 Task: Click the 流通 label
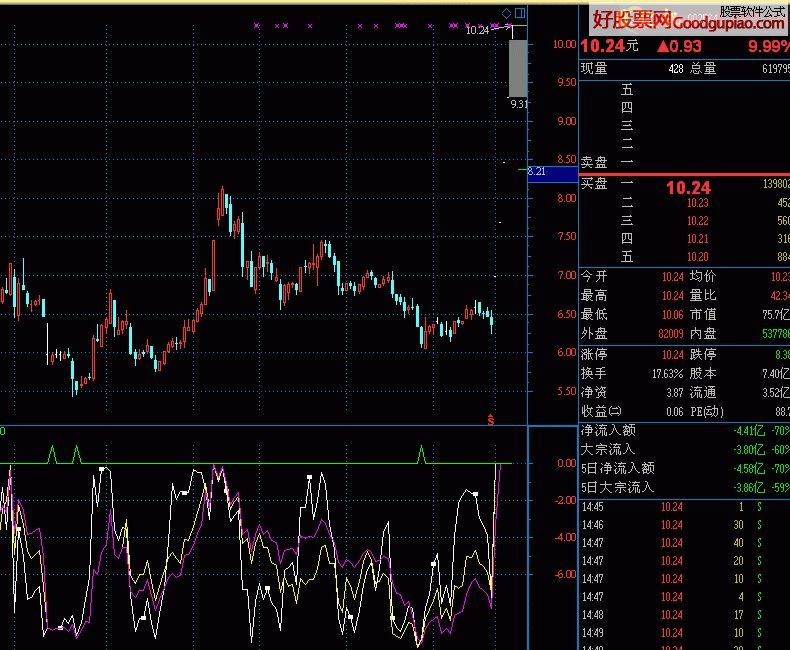pyautogui.click(x=703, y=393)
